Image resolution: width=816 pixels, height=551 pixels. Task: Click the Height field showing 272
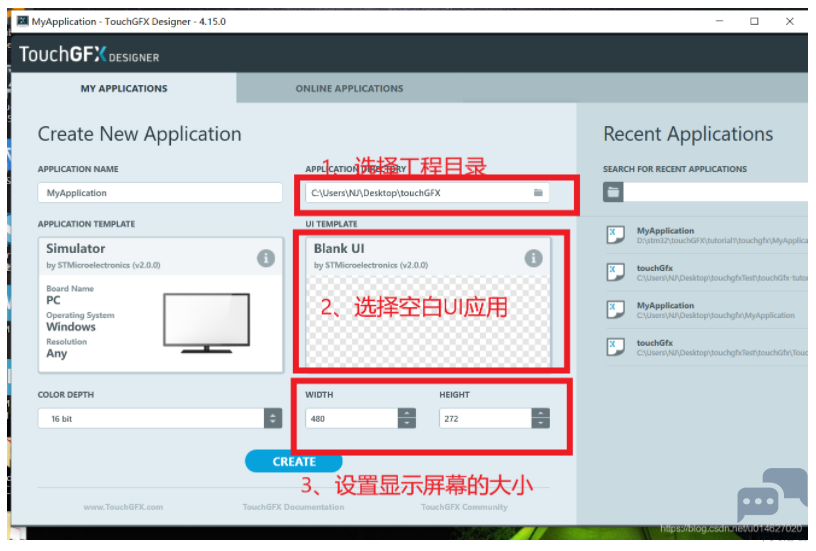486,418
